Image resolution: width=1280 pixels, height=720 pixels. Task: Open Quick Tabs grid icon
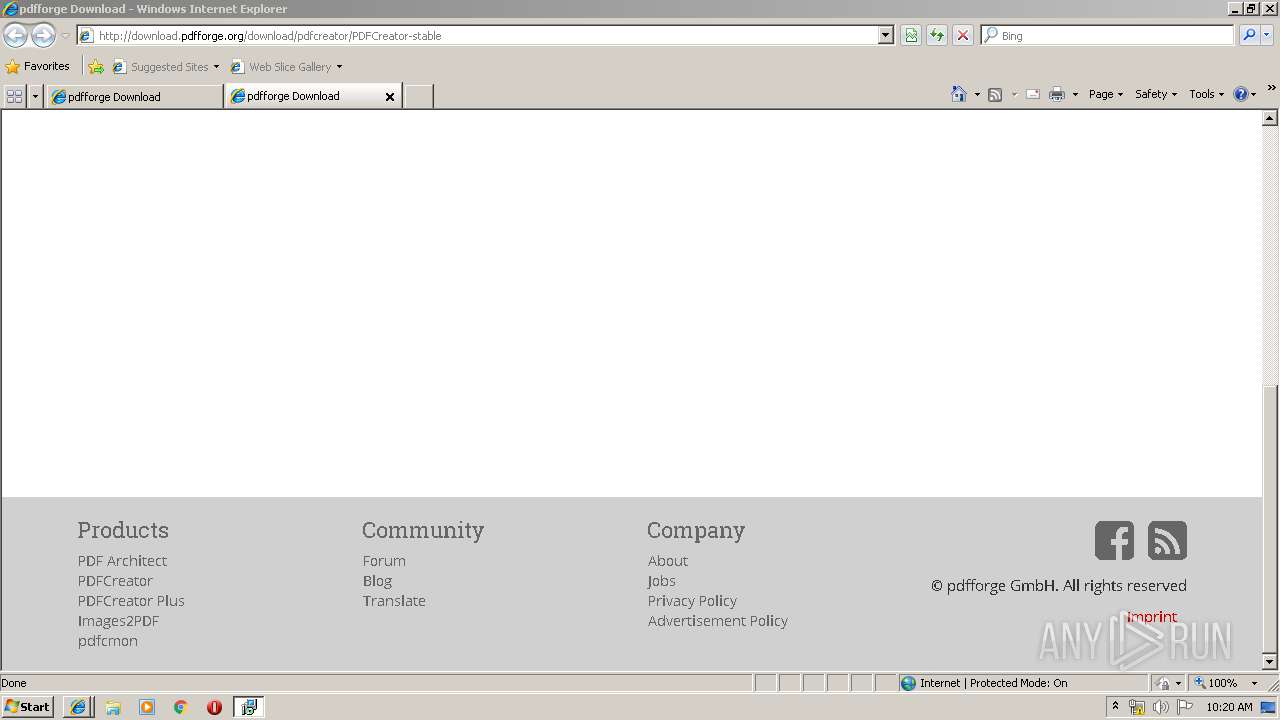point(14,96)
